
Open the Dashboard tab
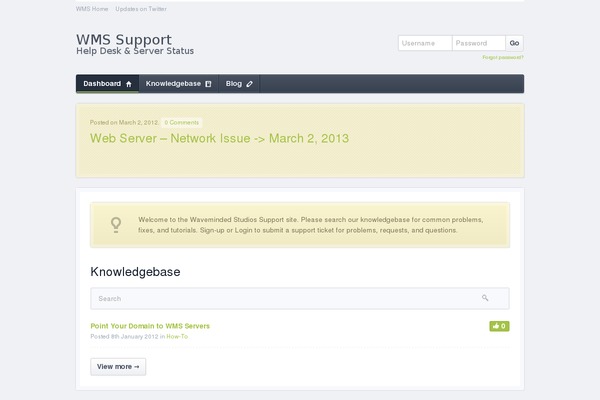click(108, 84)
